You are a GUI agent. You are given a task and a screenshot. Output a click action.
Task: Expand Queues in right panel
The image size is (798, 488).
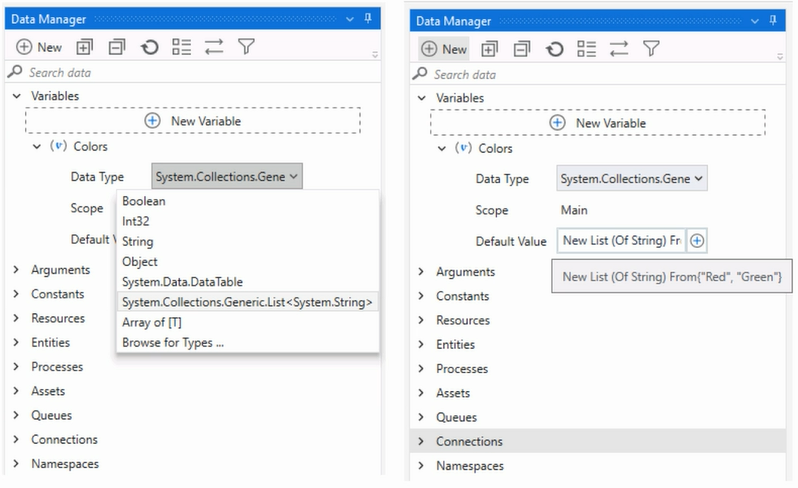pos(421,417)
